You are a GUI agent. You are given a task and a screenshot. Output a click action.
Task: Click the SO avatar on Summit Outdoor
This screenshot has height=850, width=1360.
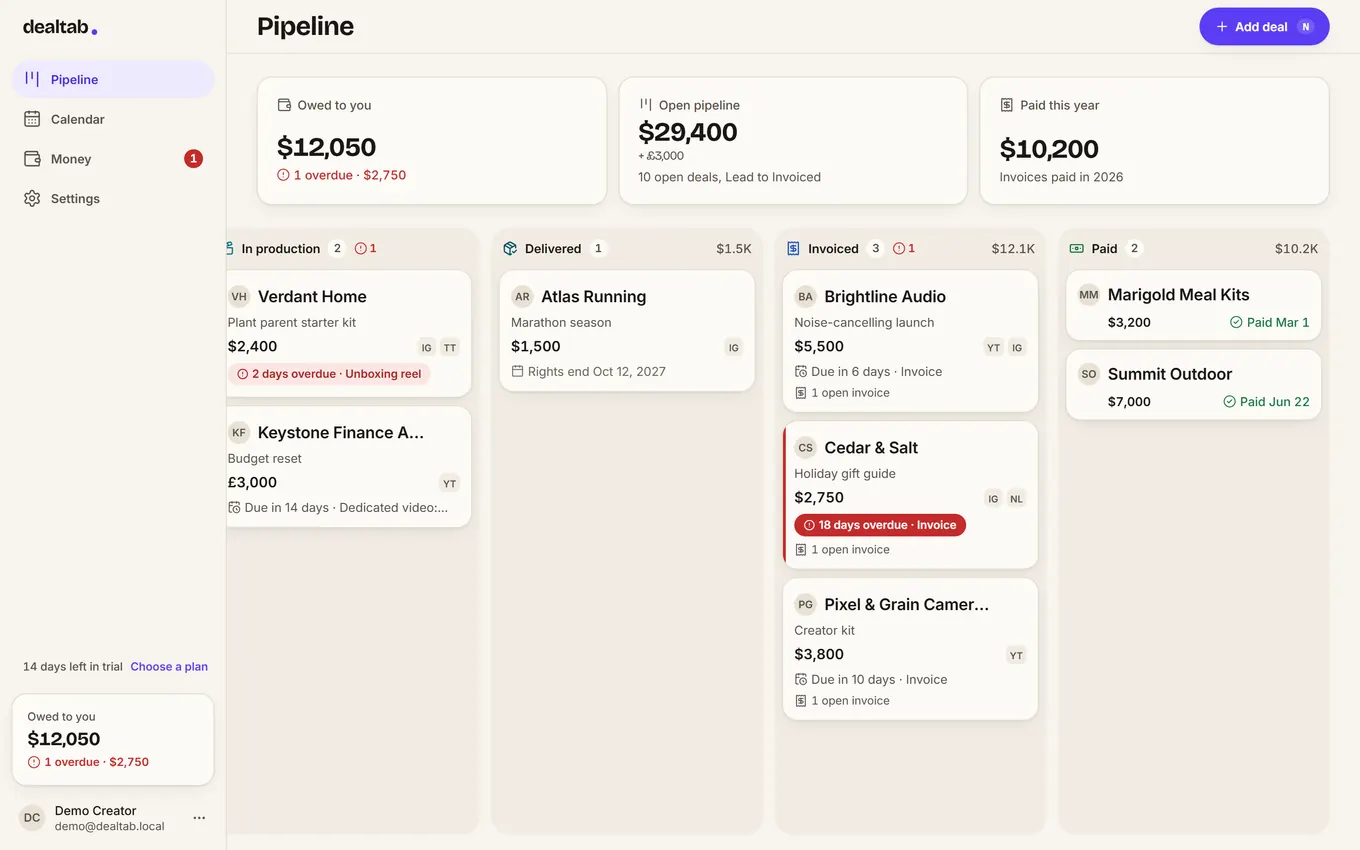(x=1089, y=374)
